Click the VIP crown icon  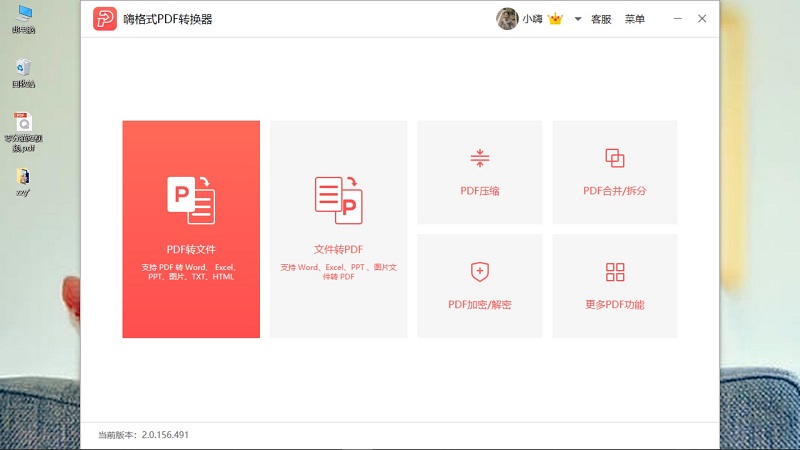[555, 19]
